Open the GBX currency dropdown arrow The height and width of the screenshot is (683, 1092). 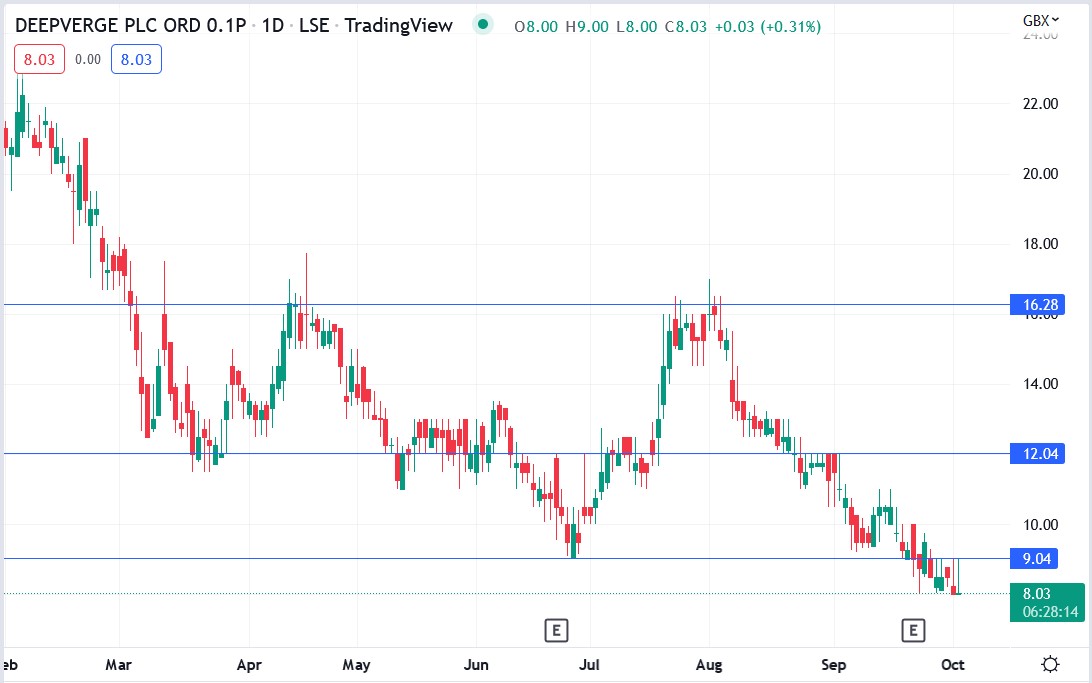click(1056, 18)
